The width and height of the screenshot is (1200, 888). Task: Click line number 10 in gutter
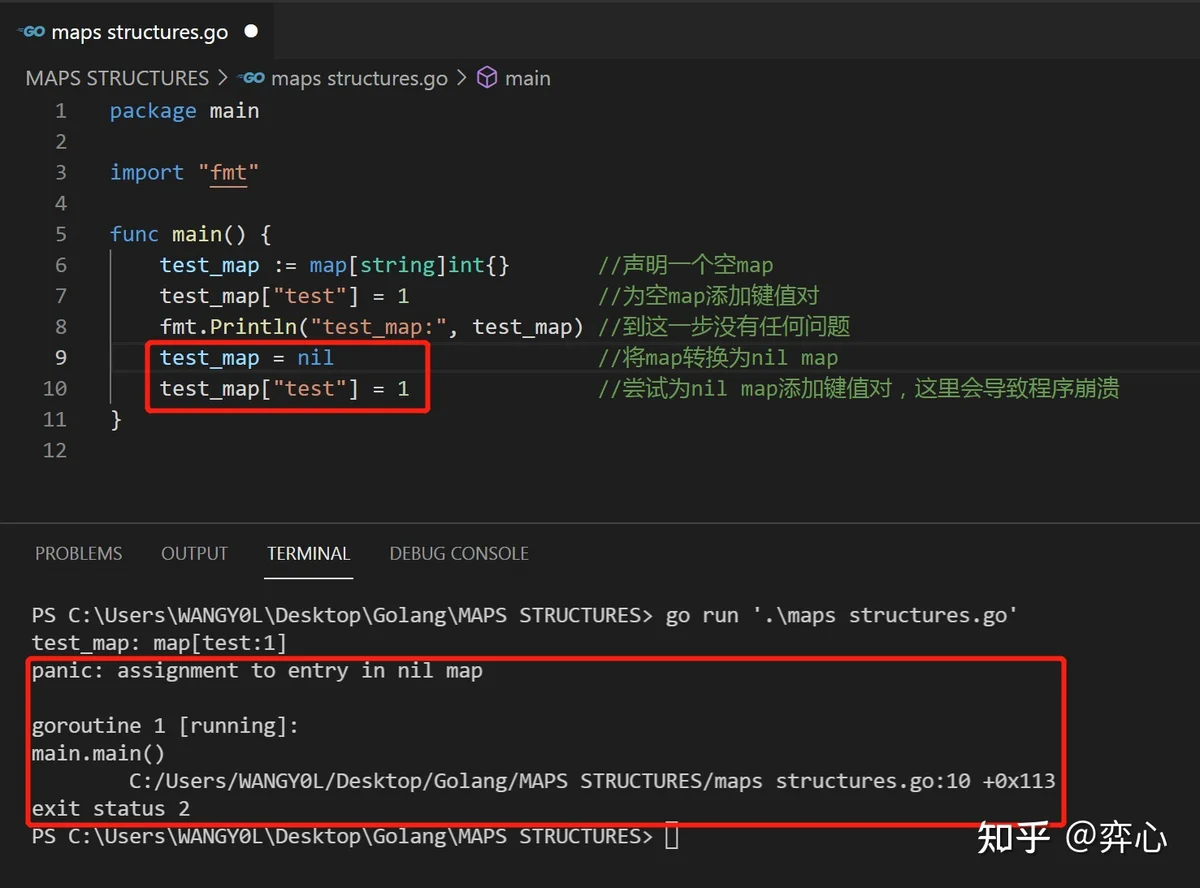(55, 388)
